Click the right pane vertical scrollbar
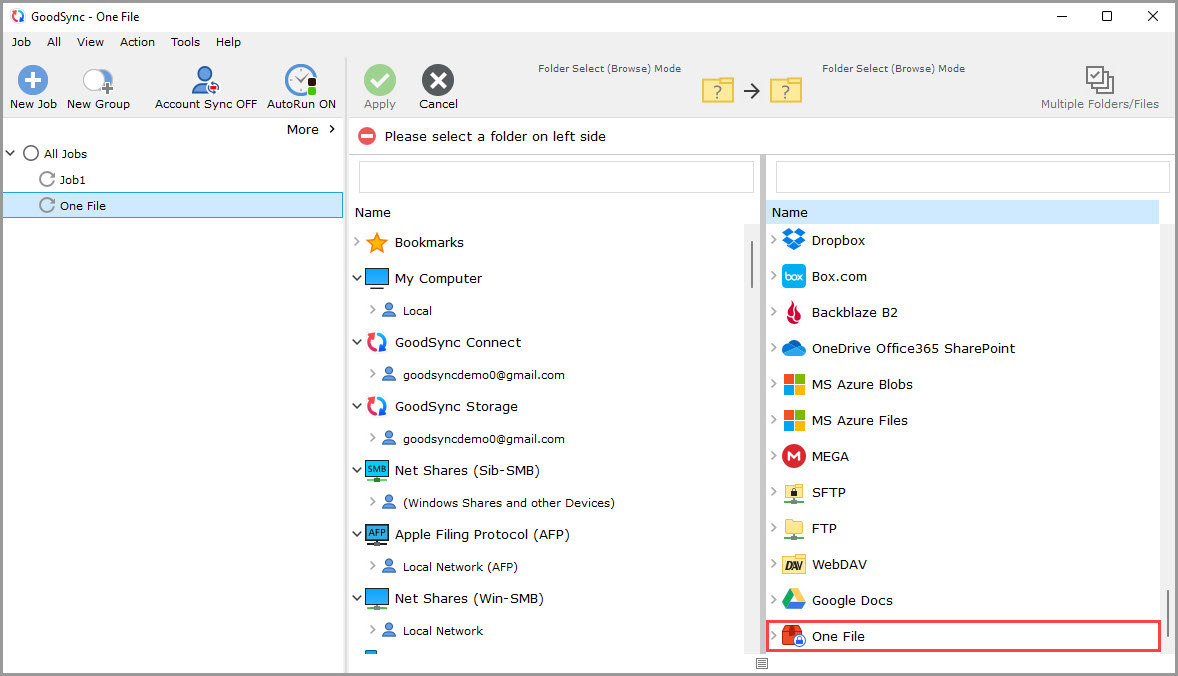Viewport: 1178px width, 676px height. click(x=1167, y=613)
